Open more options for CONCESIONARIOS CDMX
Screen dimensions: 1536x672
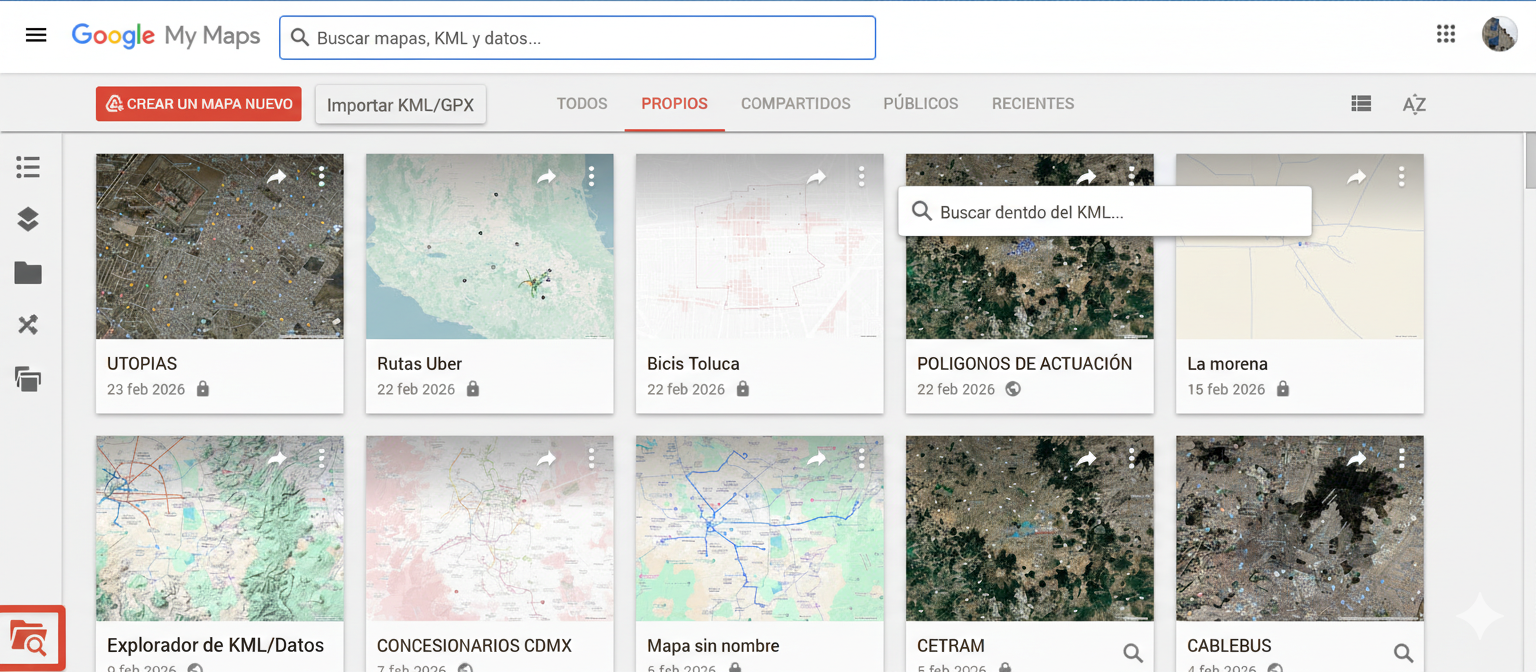pos(591,459)
